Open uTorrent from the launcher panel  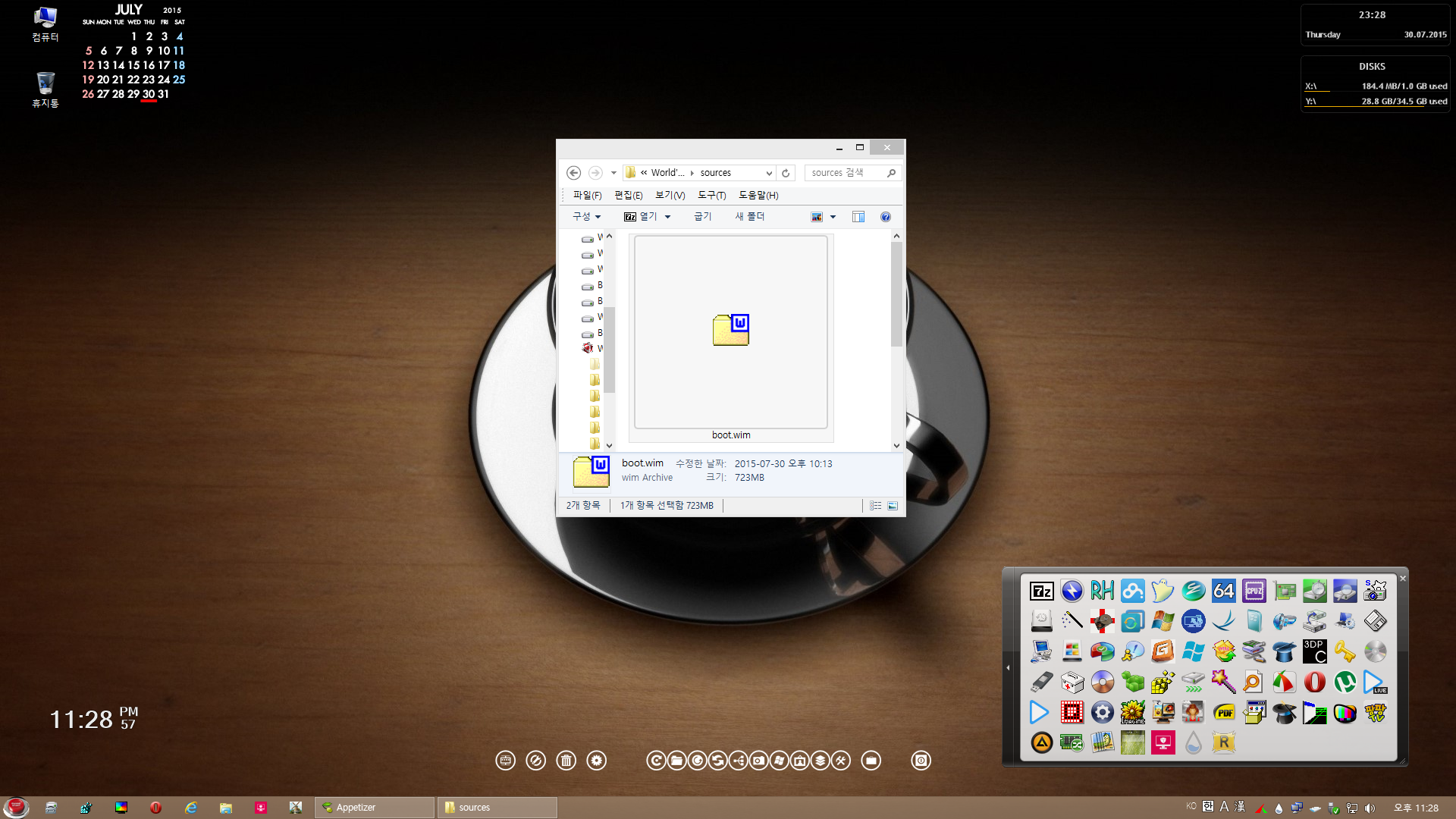tap(1345, 682)
